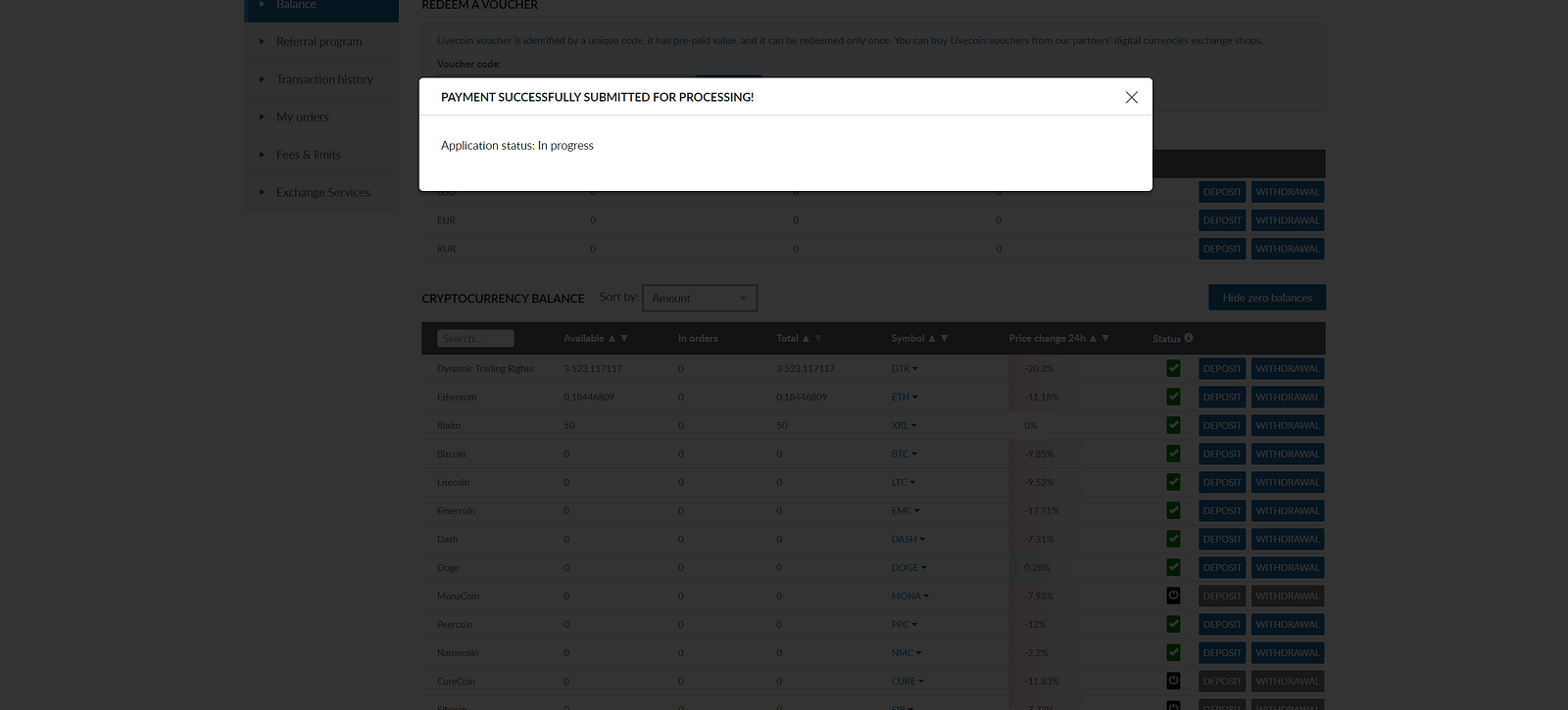Click the Dynamic Trading Rights currency name
This screenshot has height=710, width=1568.
[x=485, y=369]
